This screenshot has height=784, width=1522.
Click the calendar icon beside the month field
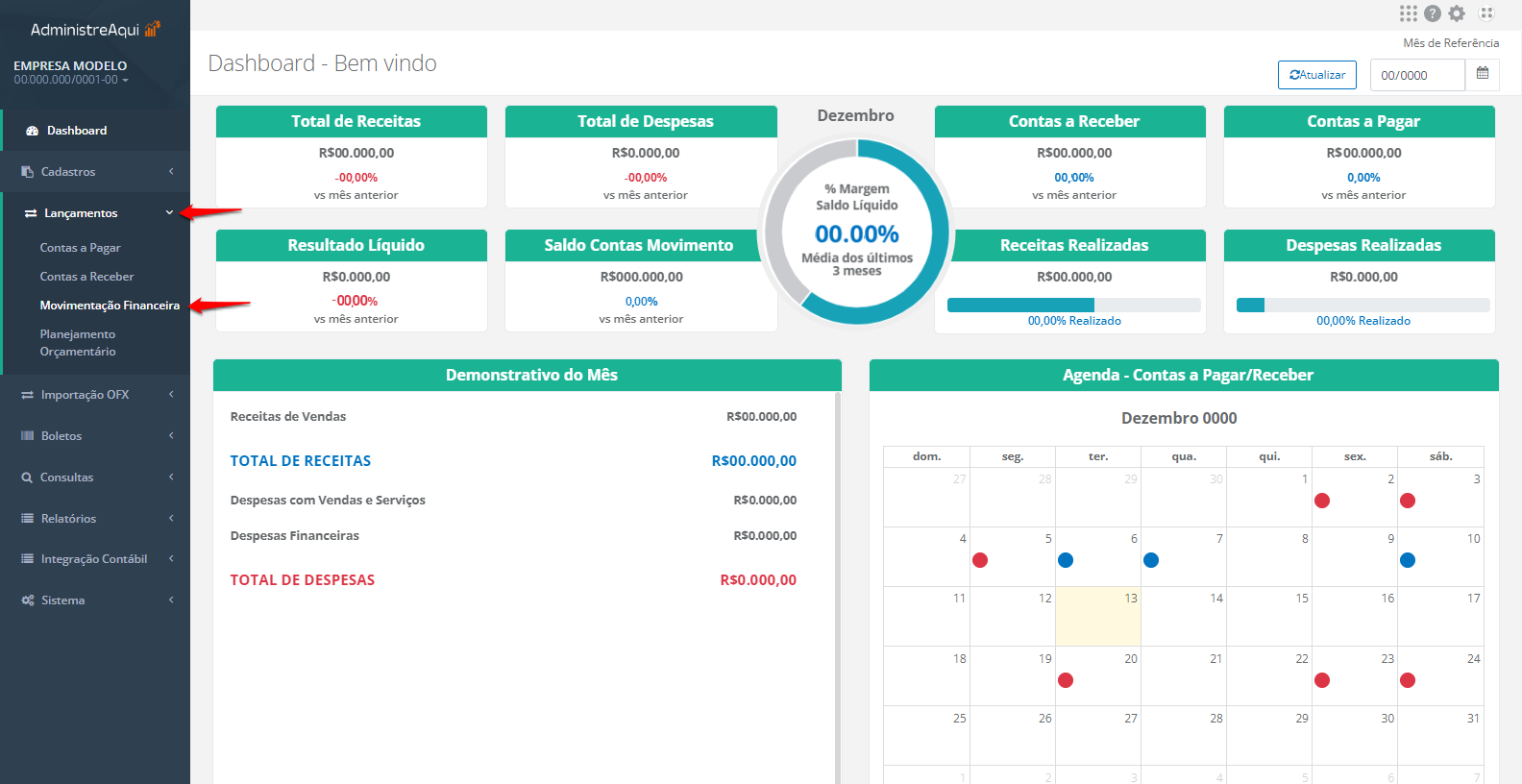coord(1482,74)
